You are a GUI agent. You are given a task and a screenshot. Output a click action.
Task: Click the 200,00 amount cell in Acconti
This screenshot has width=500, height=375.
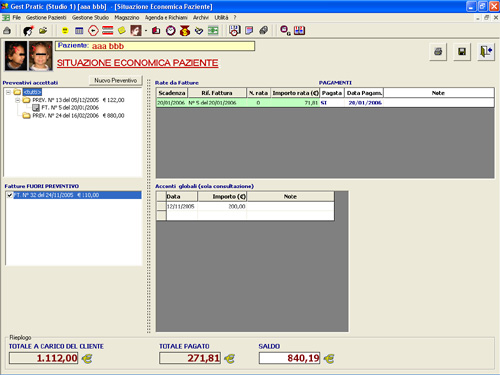click(222, 207)
